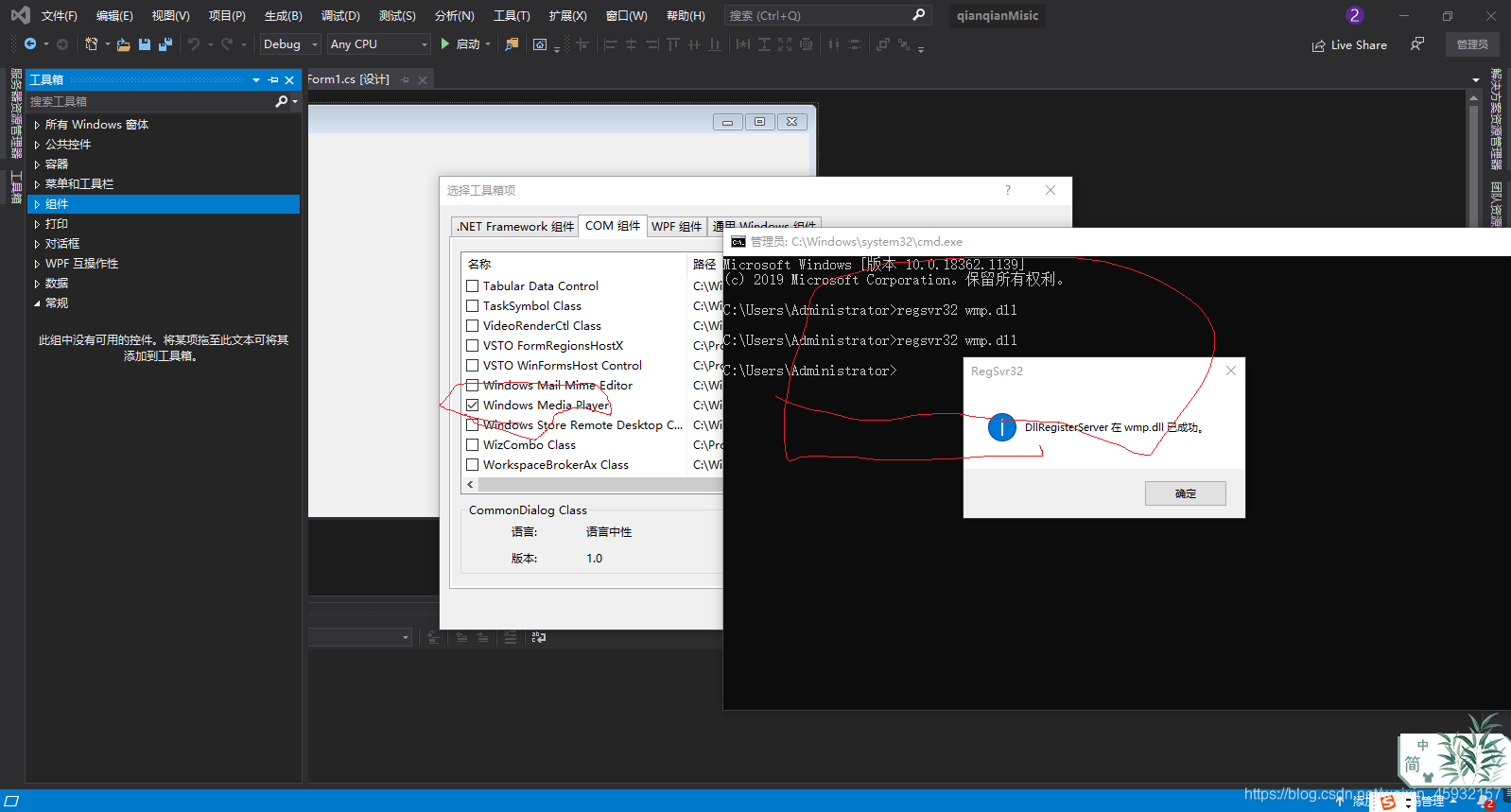This screenshot has height=812, width=1511.
Task: Check the Tabular Data Control checkbox
Action: (472, 285)
